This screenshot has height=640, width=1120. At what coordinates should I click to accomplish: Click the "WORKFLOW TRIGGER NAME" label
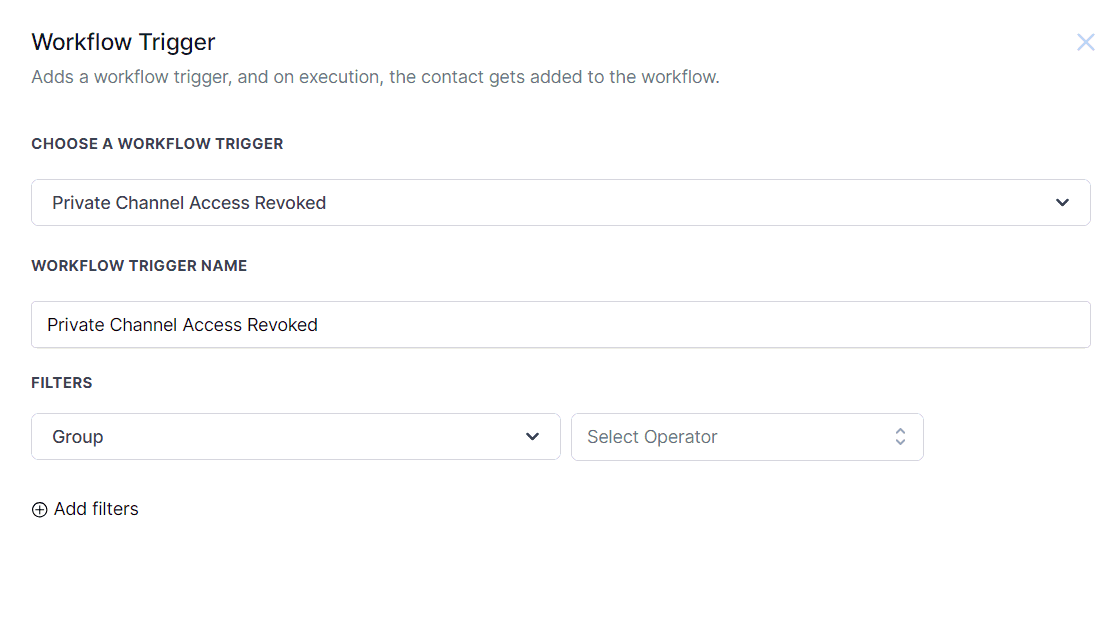pyautogui.click(x=139, y=266)
